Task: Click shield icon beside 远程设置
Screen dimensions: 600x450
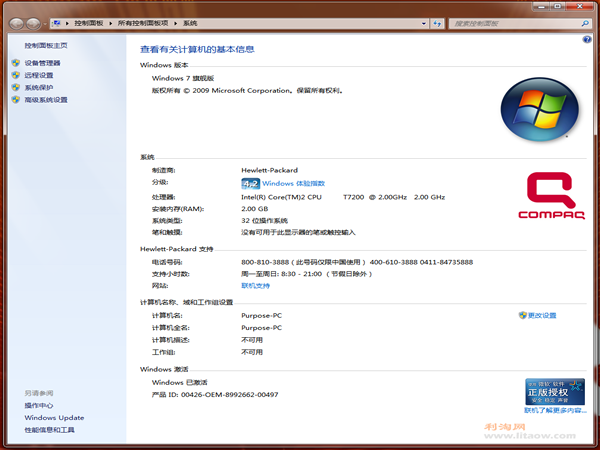Action: pos(16,75)
